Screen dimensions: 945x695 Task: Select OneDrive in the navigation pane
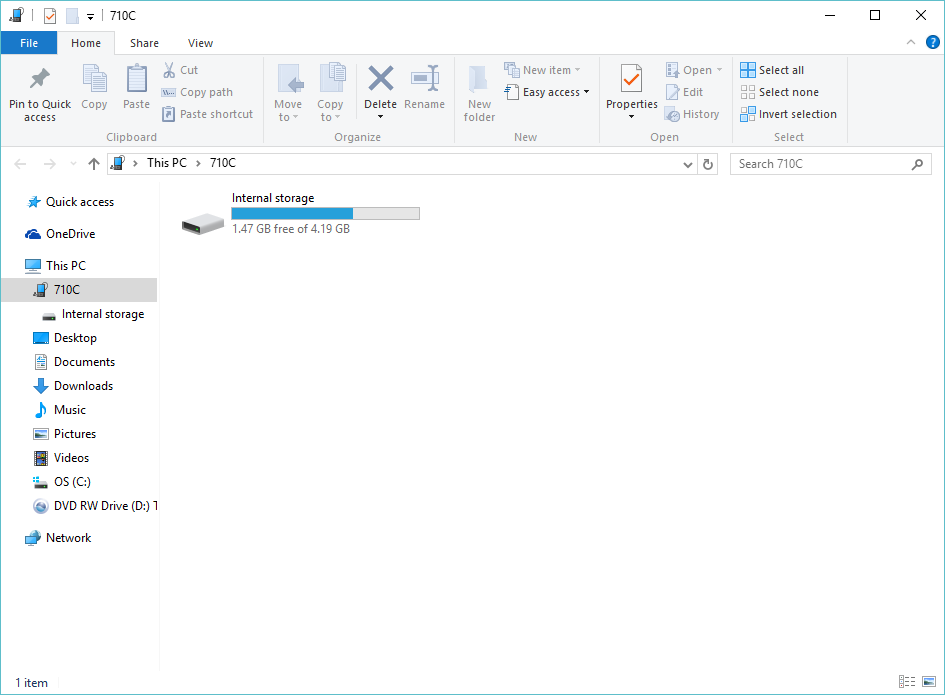(x=60, y=234)
